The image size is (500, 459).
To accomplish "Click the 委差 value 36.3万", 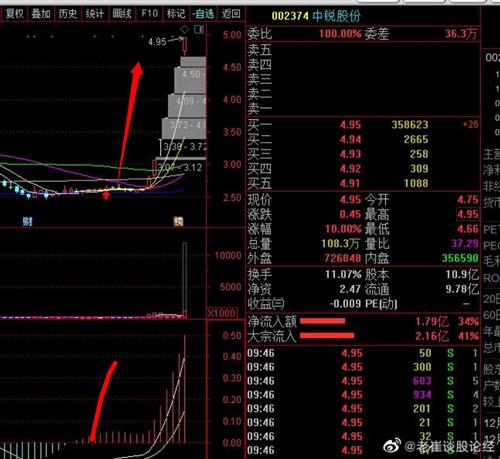I will (461, 34).
